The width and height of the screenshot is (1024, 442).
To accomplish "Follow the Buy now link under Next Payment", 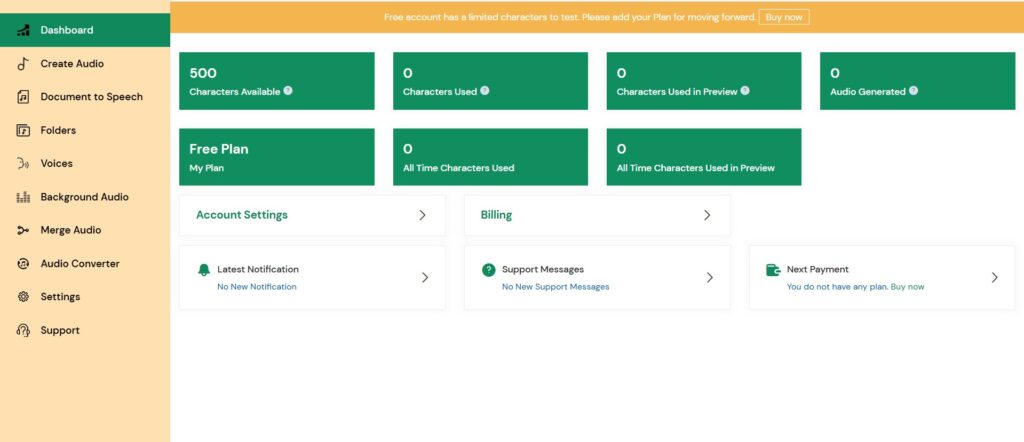I will coord(907,287).
